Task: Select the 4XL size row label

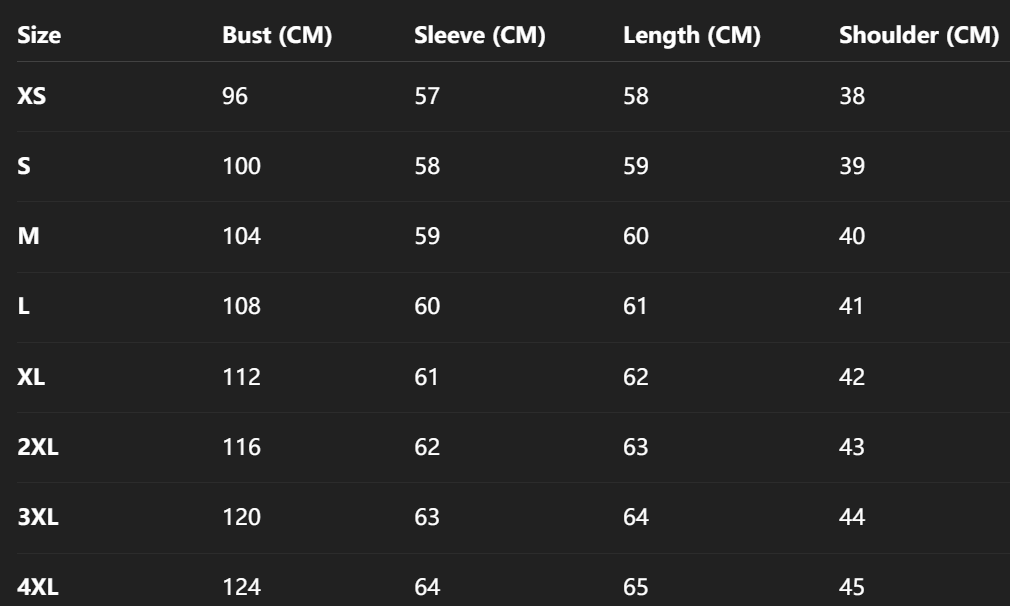Action: click(38, 587)
